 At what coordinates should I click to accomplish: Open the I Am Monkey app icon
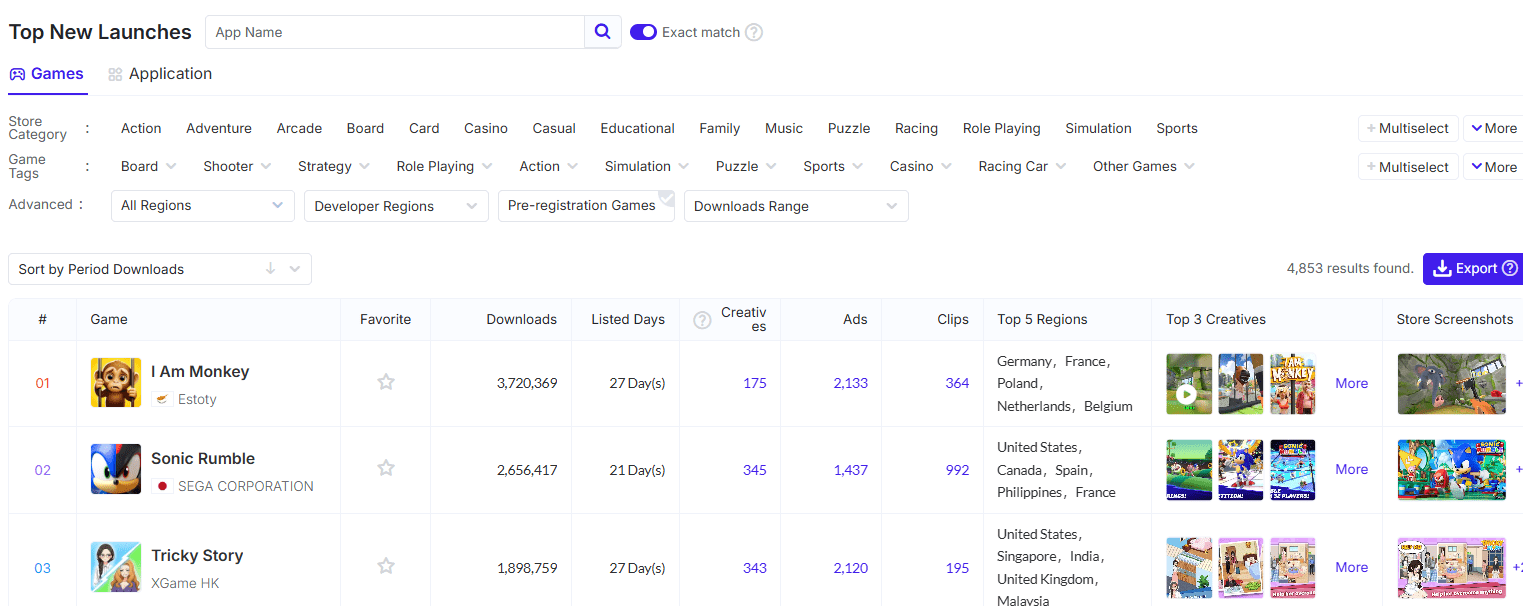click(116, 383)
